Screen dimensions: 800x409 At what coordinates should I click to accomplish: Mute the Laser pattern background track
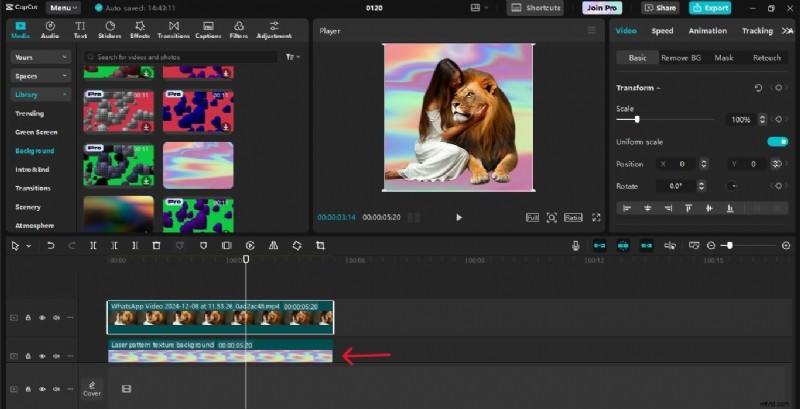pyautogui.click(x=55, y=355)
